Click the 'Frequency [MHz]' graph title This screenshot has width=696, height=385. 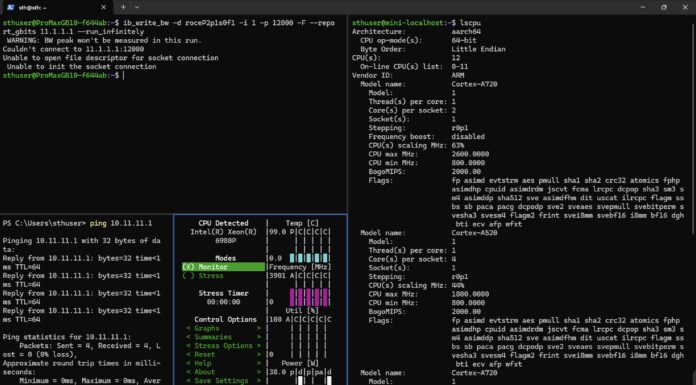[300, 267]
